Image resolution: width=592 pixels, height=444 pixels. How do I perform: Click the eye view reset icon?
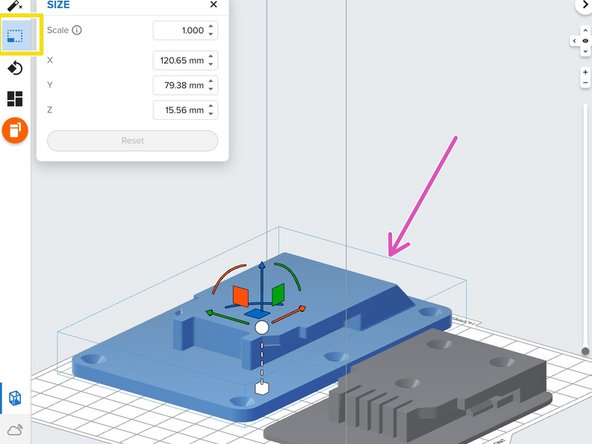[586, 41]
